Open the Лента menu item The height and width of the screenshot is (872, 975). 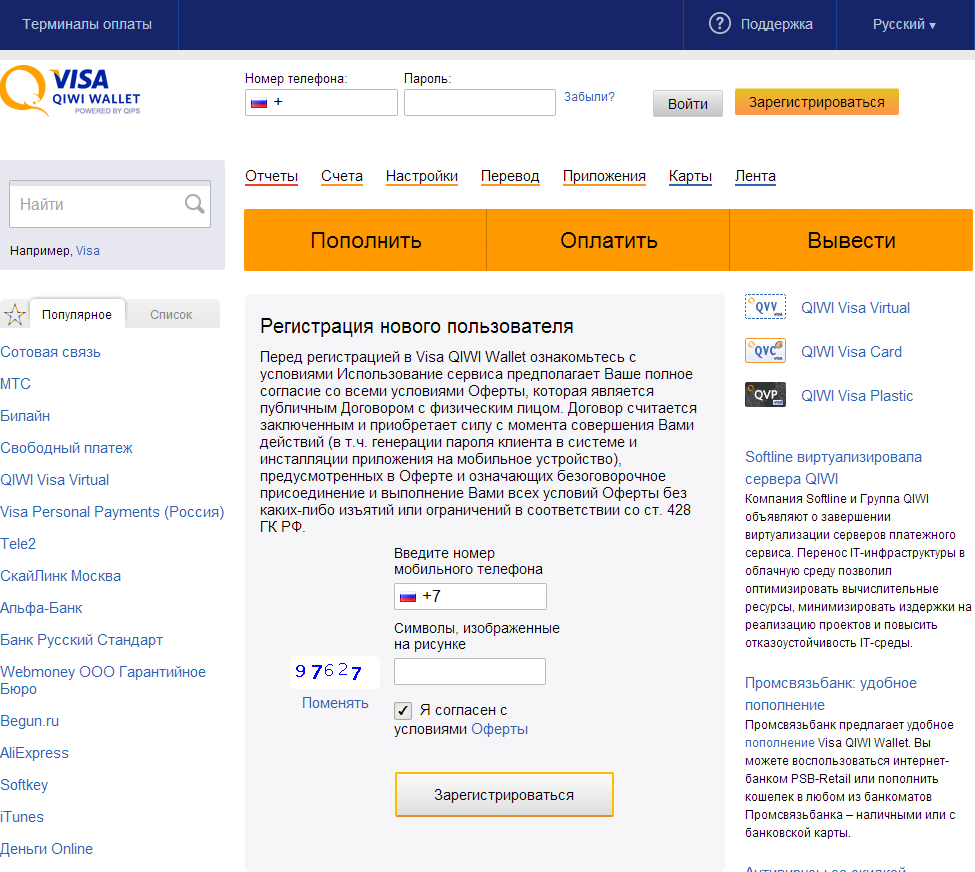click(755, 176)
